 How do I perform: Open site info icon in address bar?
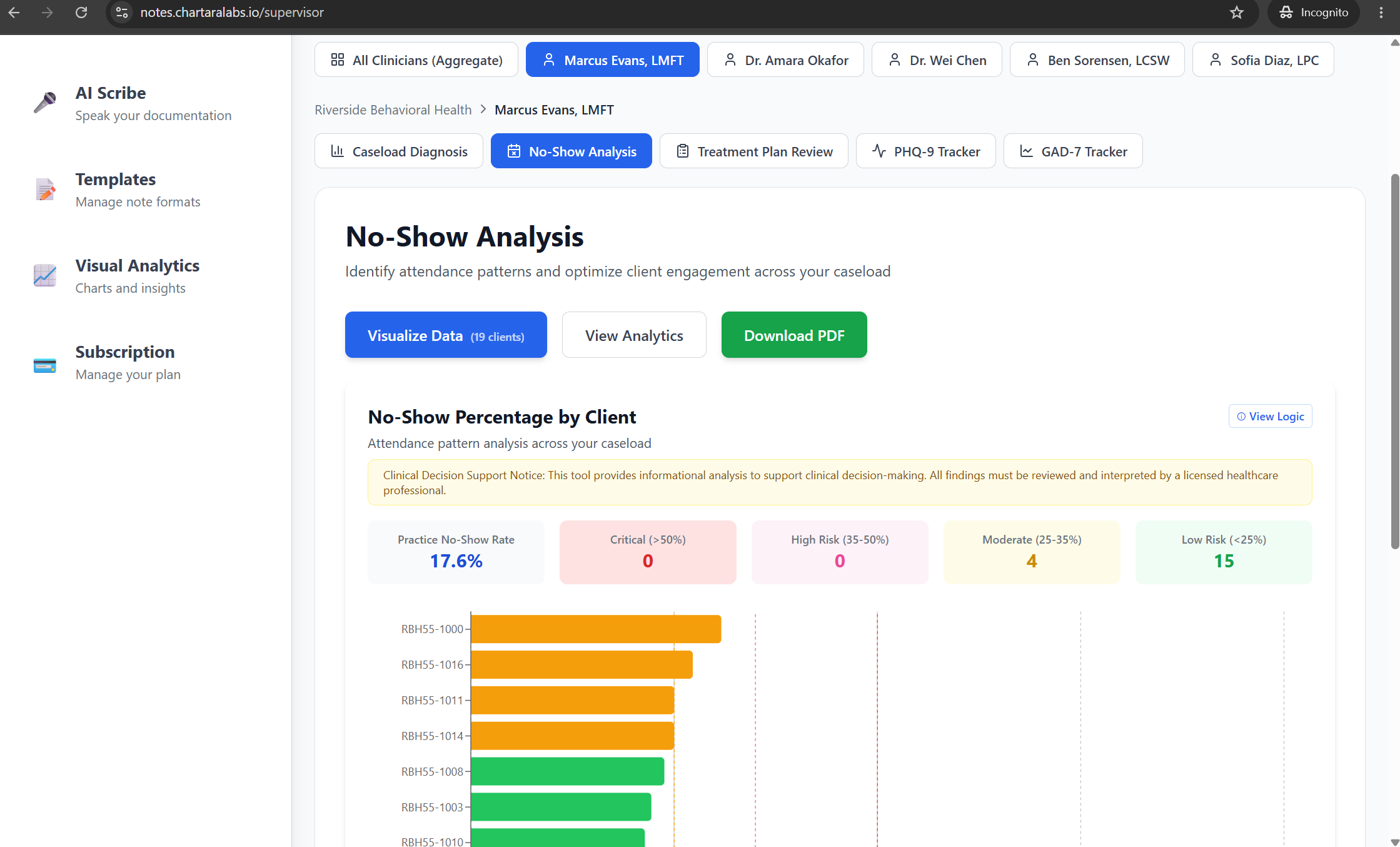(122, 13)
